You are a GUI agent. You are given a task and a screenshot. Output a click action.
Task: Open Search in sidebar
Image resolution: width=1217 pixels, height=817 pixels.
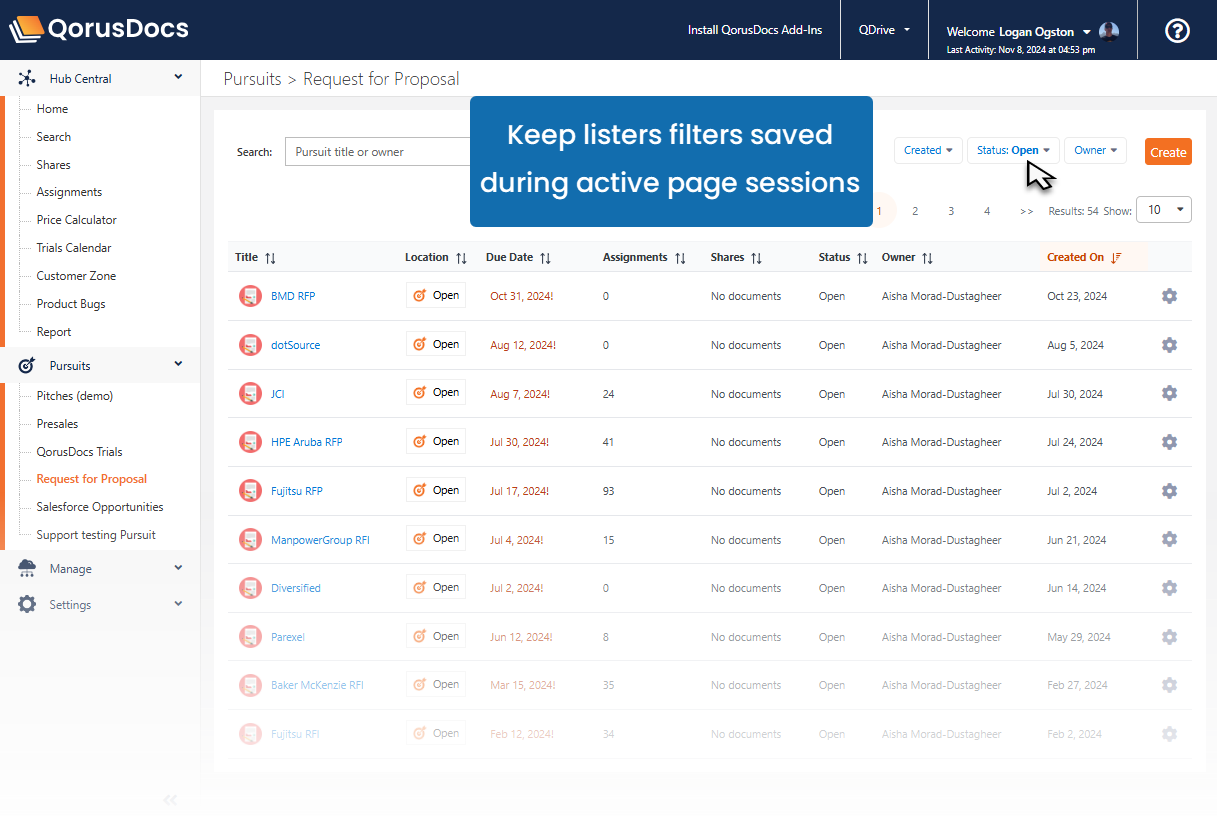click(54, 137)
